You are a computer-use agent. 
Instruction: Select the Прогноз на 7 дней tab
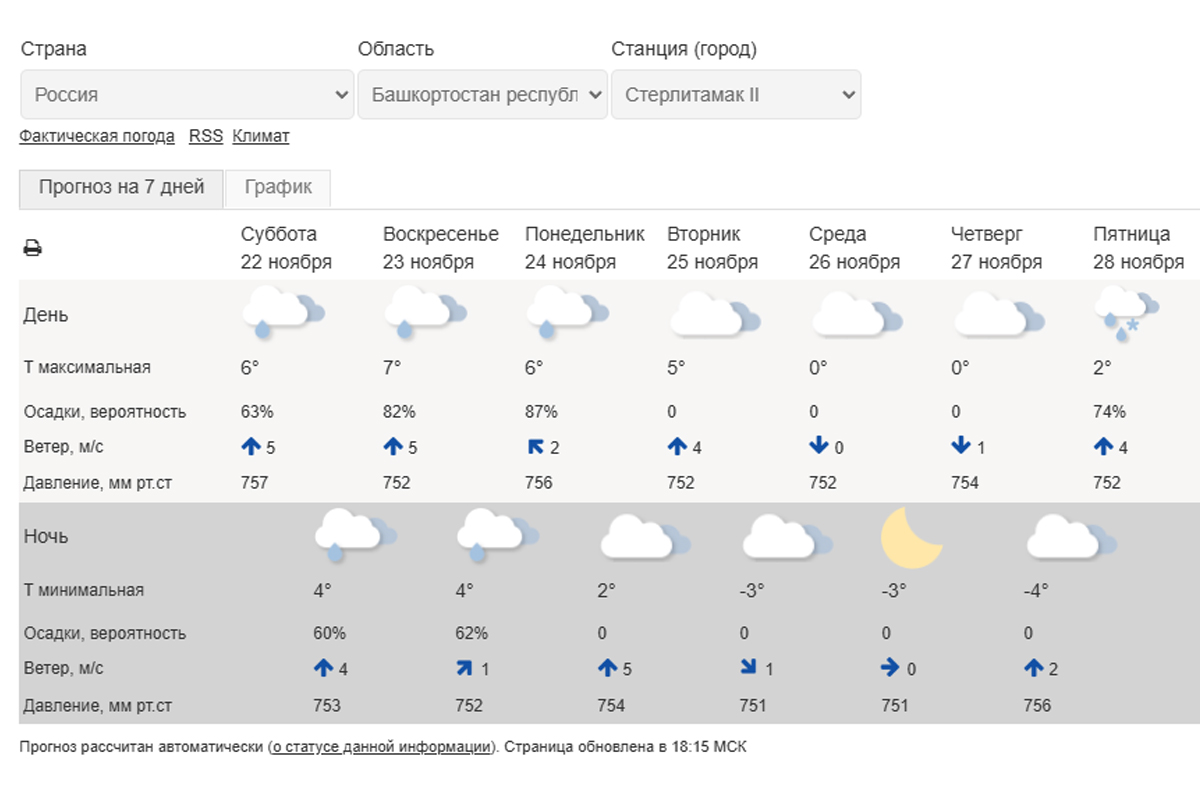click(x=121, y=187)
